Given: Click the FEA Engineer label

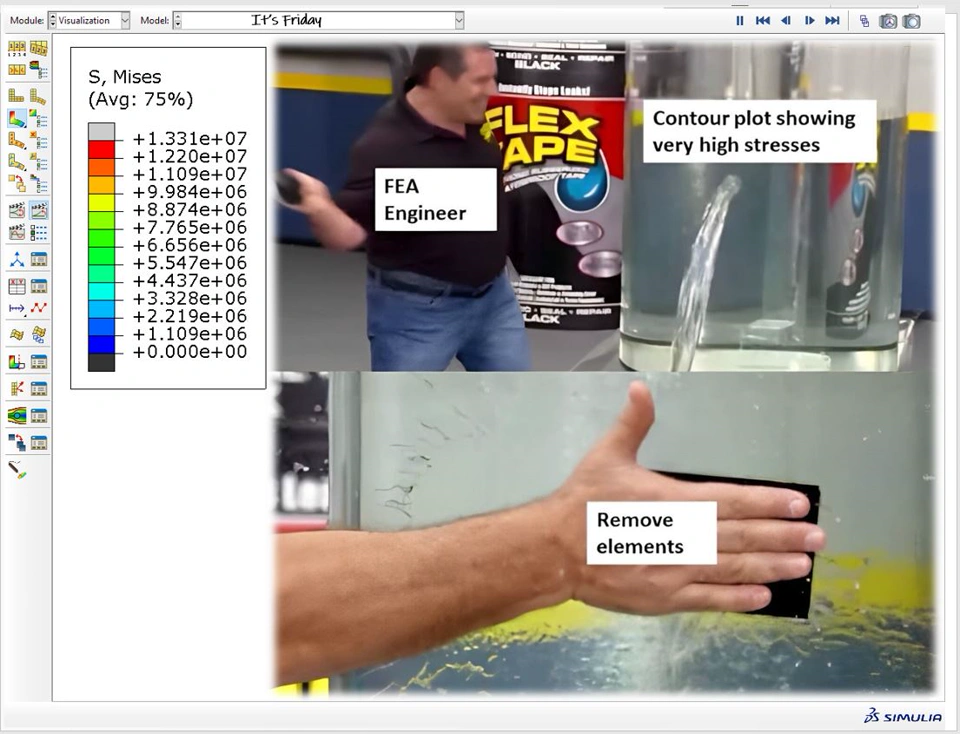Looking at the screenshot, I should coord(435,200).
